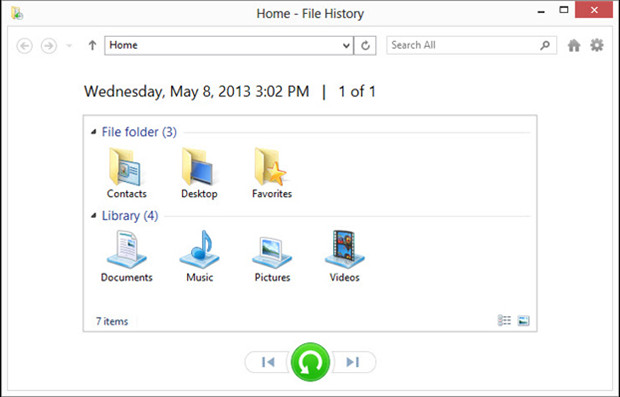This screenshot has height=397, width=620.
Task: Switch to details view icon
Action: (504, 320)
